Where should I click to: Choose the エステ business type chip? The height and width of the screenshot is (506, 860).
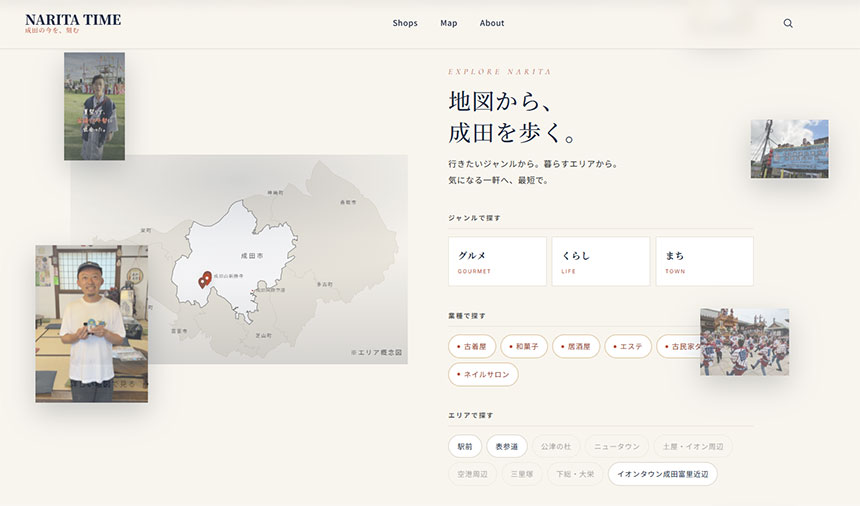628,346
